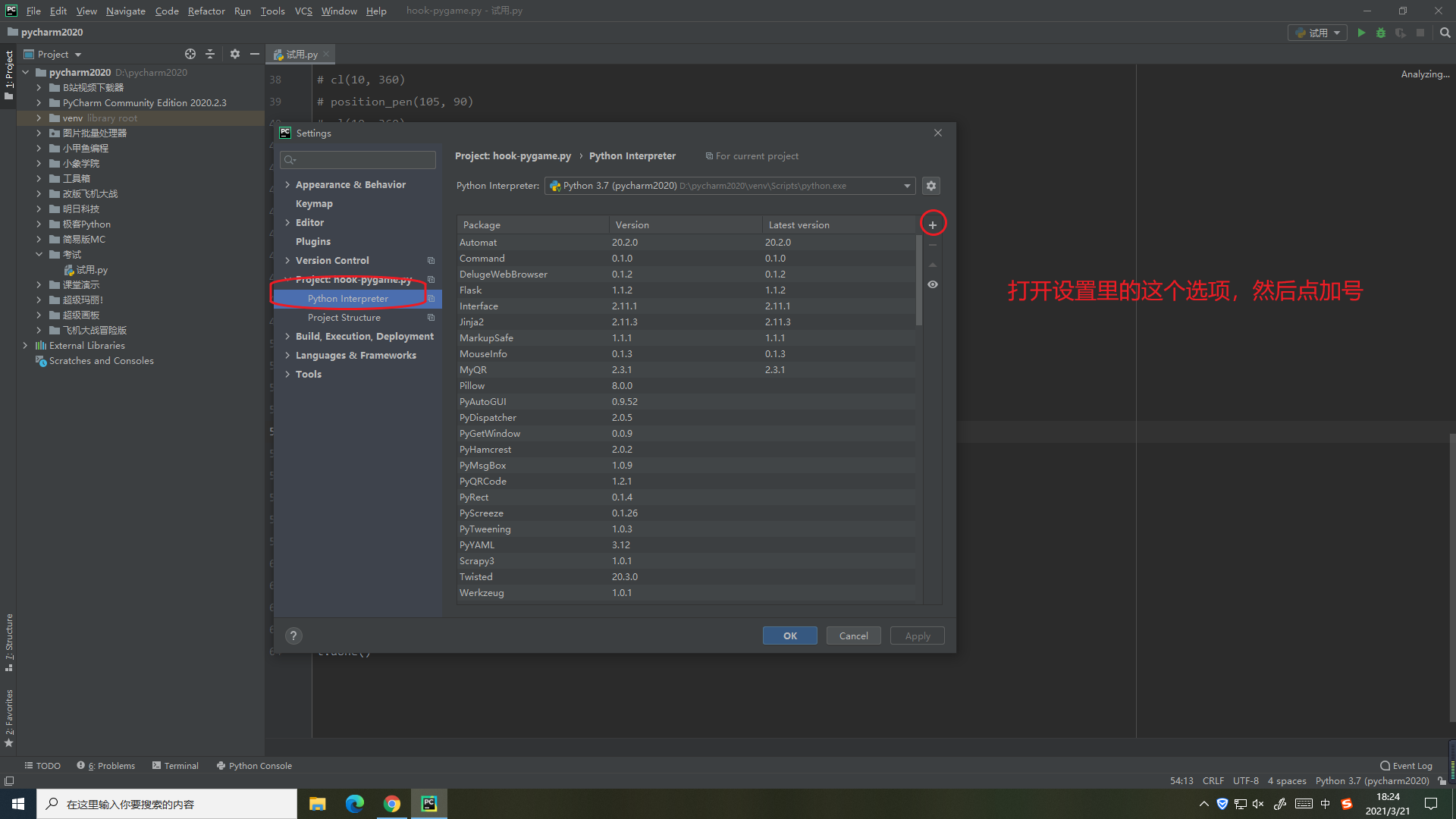The width and height of the screenshot is (1456, 819).
Task: Open Windows Start menu
Action: tap(18, 804)
